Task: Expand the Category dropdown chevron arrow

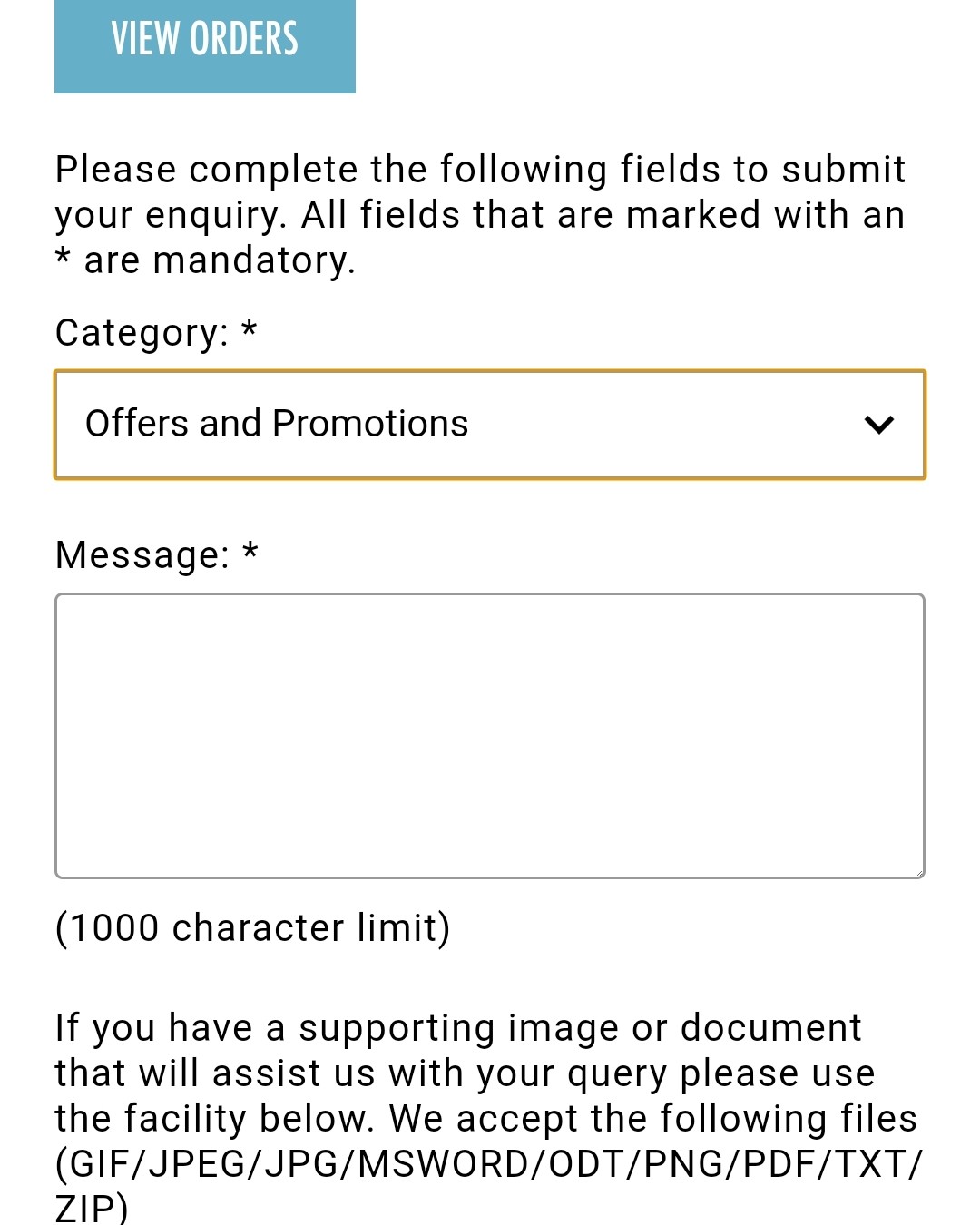Action: point(879,425)
